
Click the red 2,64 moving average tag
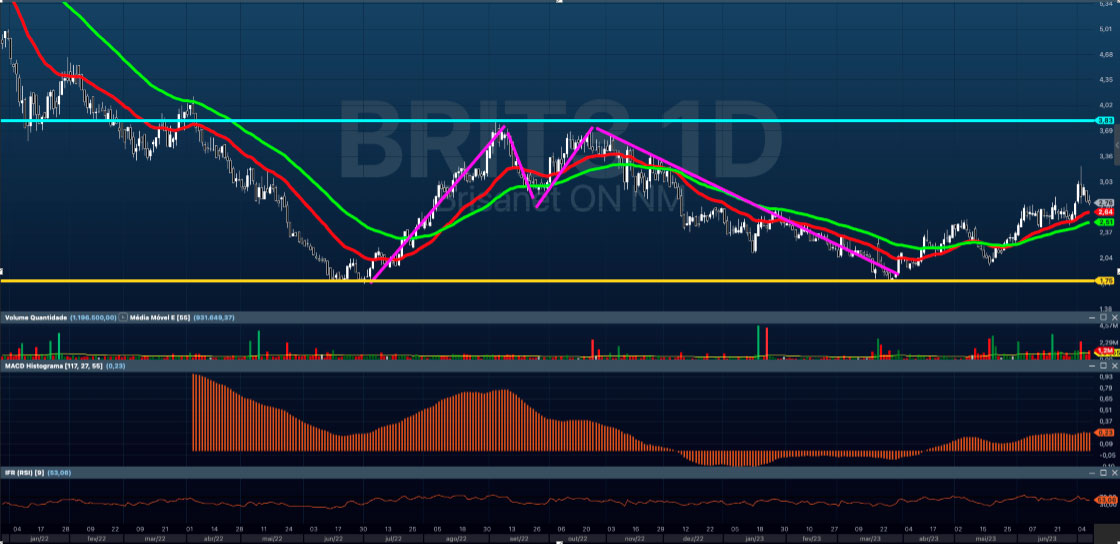click(x=1104, y=212)
